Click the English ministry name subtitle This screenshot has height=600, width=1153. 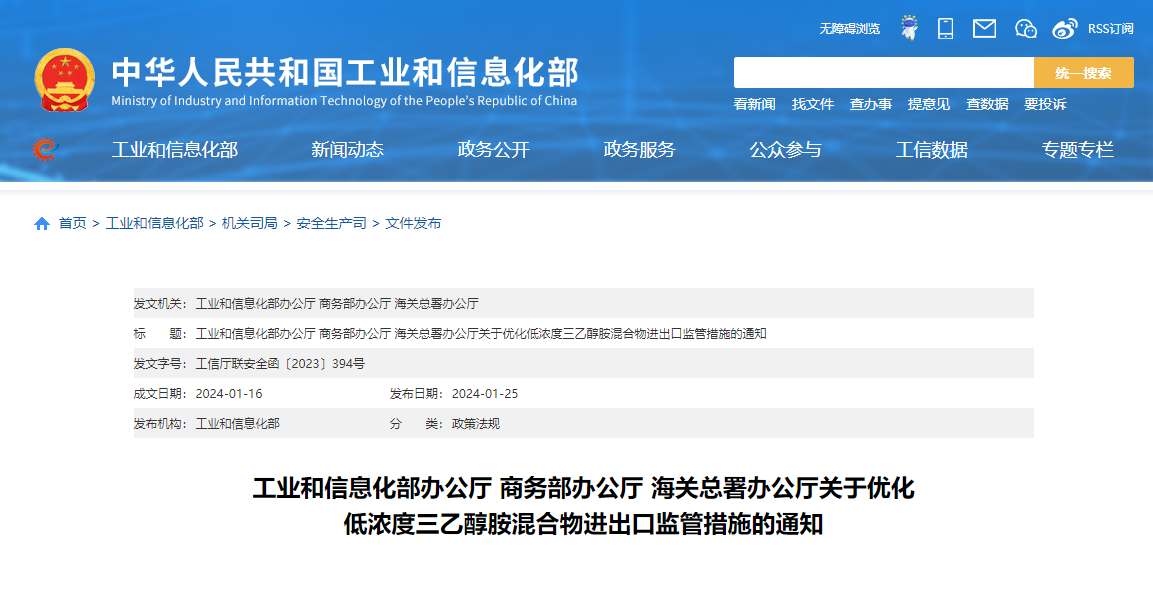tap(344, 101)
